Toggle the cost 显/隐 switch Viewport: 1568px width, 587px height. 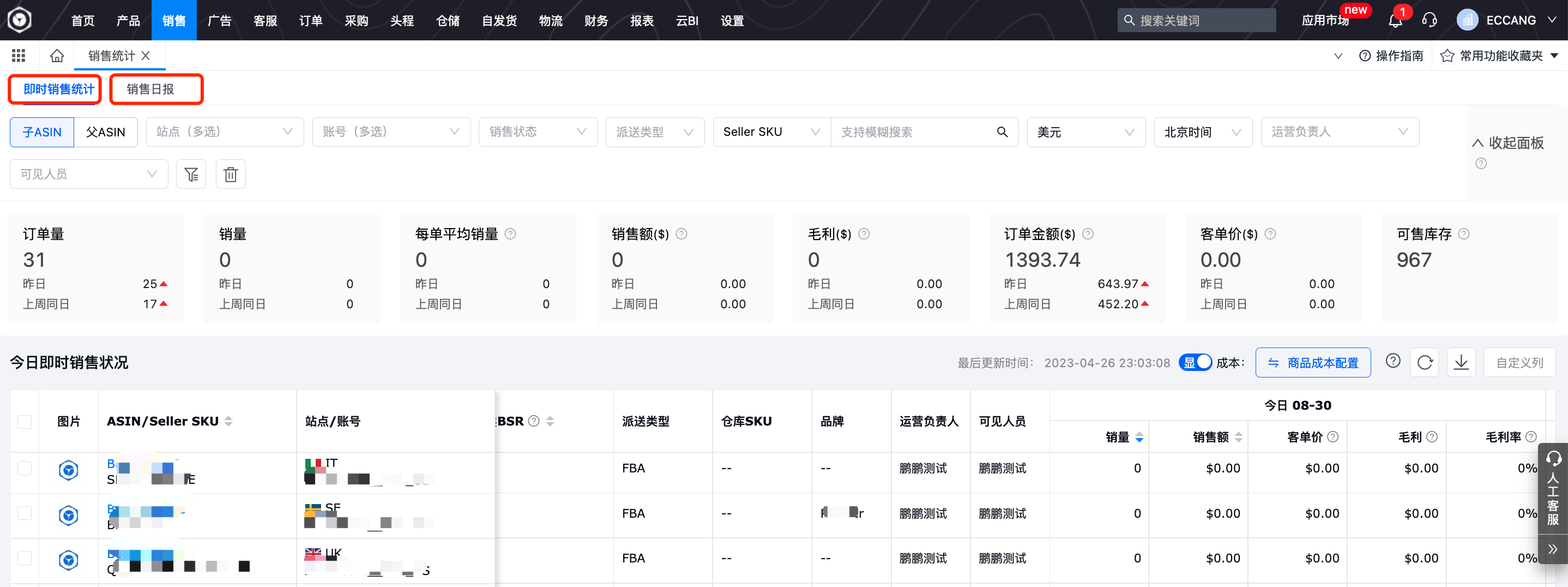[x=1196, y=362]
